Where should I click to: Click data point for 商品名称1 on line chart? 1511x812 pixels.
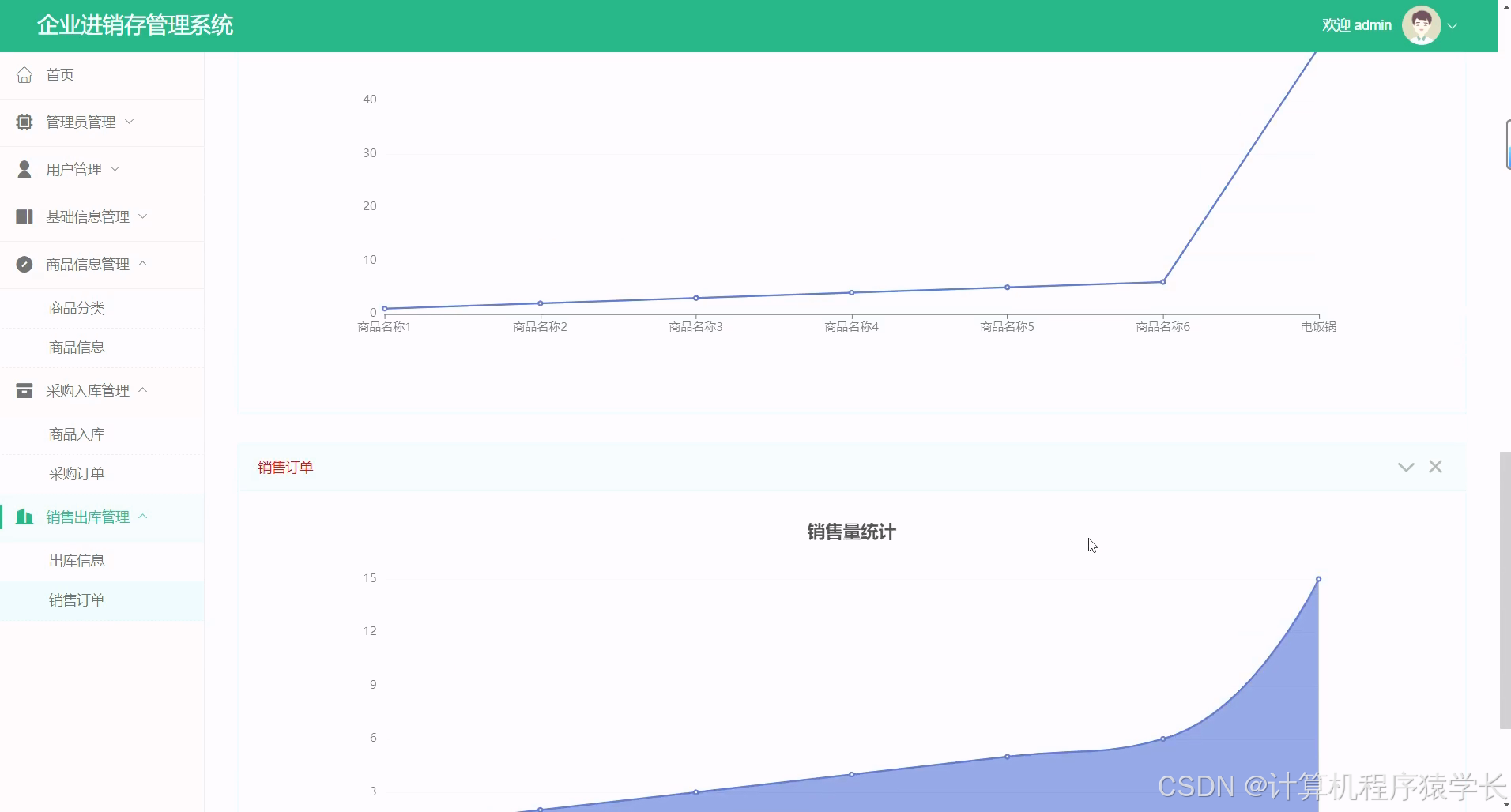385,309
